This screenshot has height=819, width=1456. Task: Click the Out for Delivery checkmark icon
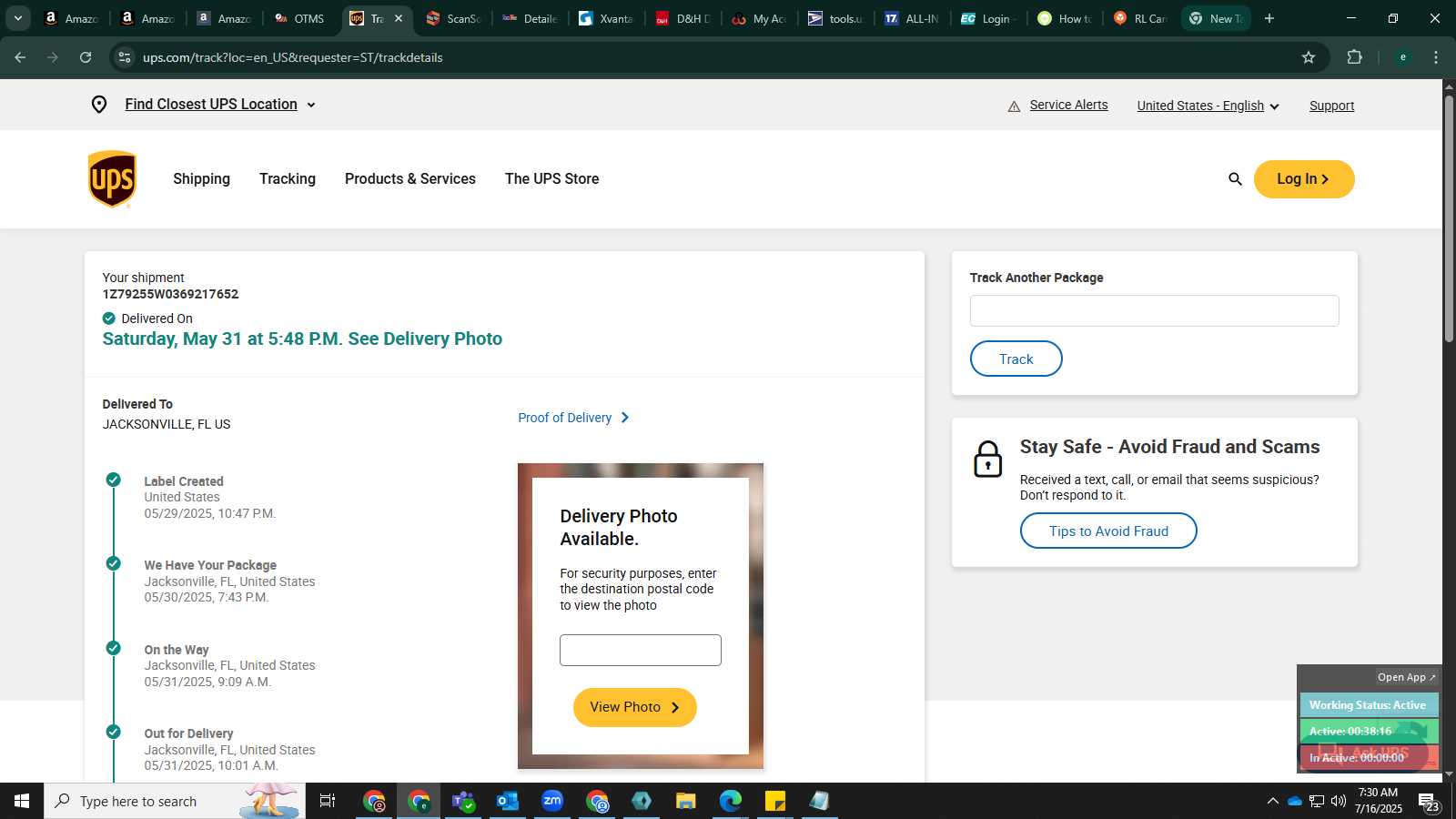pos(113,732)
